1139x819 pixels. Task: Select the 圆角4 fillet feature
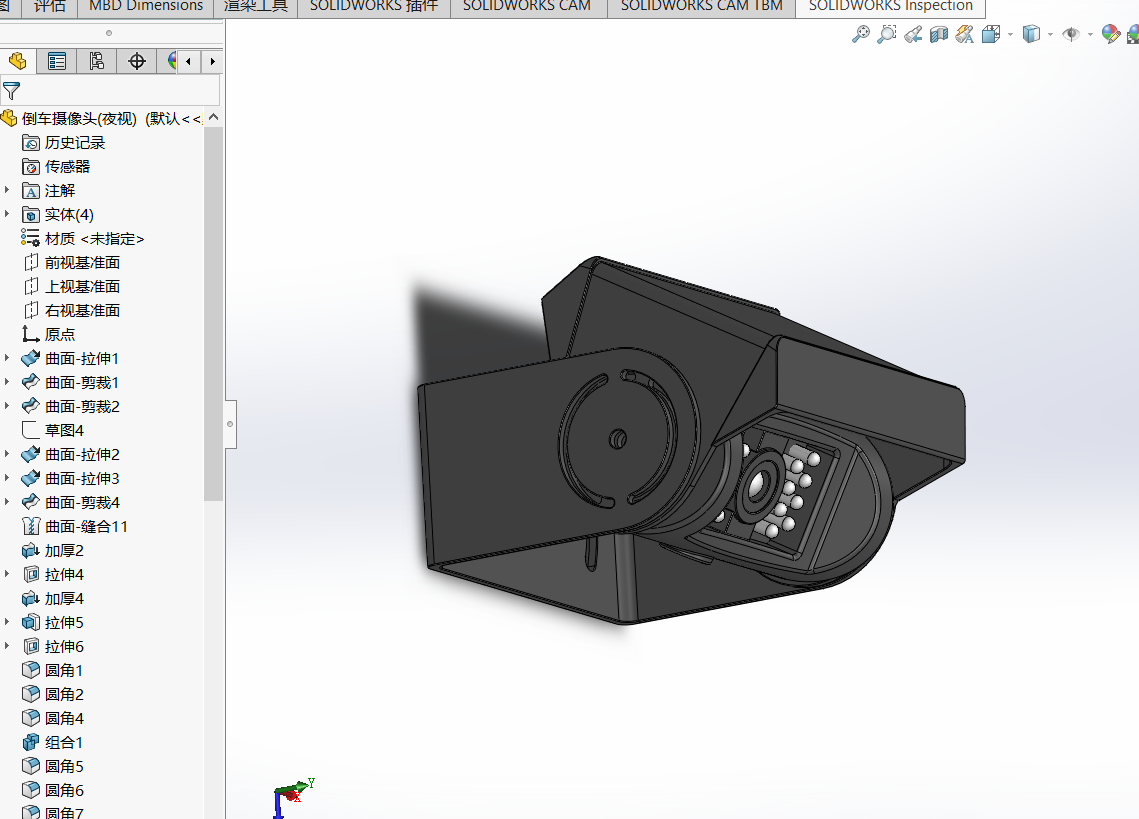point(64,718)
